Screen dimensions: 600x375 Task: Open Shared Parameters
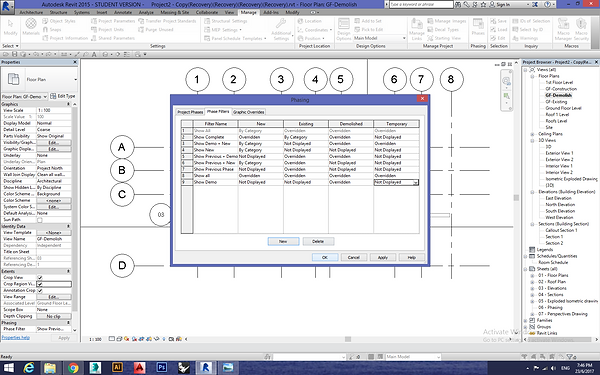click(112, 38)
